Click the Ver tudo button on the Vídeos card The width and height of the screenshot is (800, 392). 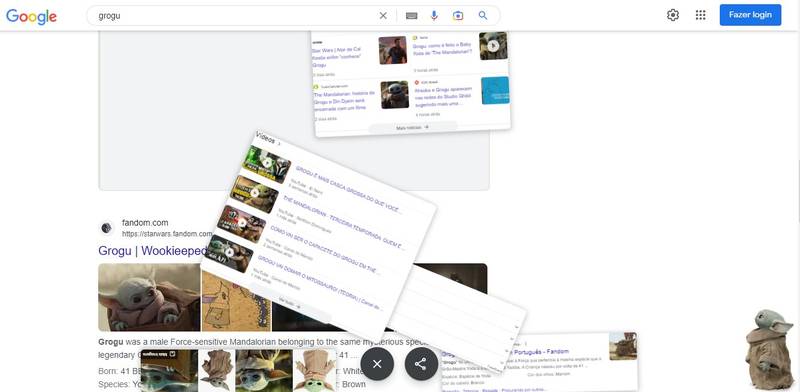pos(290,303)
